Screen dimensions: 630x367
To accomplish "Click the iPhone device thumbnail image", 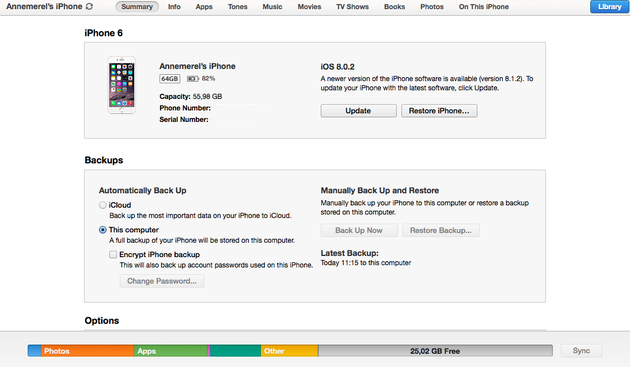I will click(122, 85).
